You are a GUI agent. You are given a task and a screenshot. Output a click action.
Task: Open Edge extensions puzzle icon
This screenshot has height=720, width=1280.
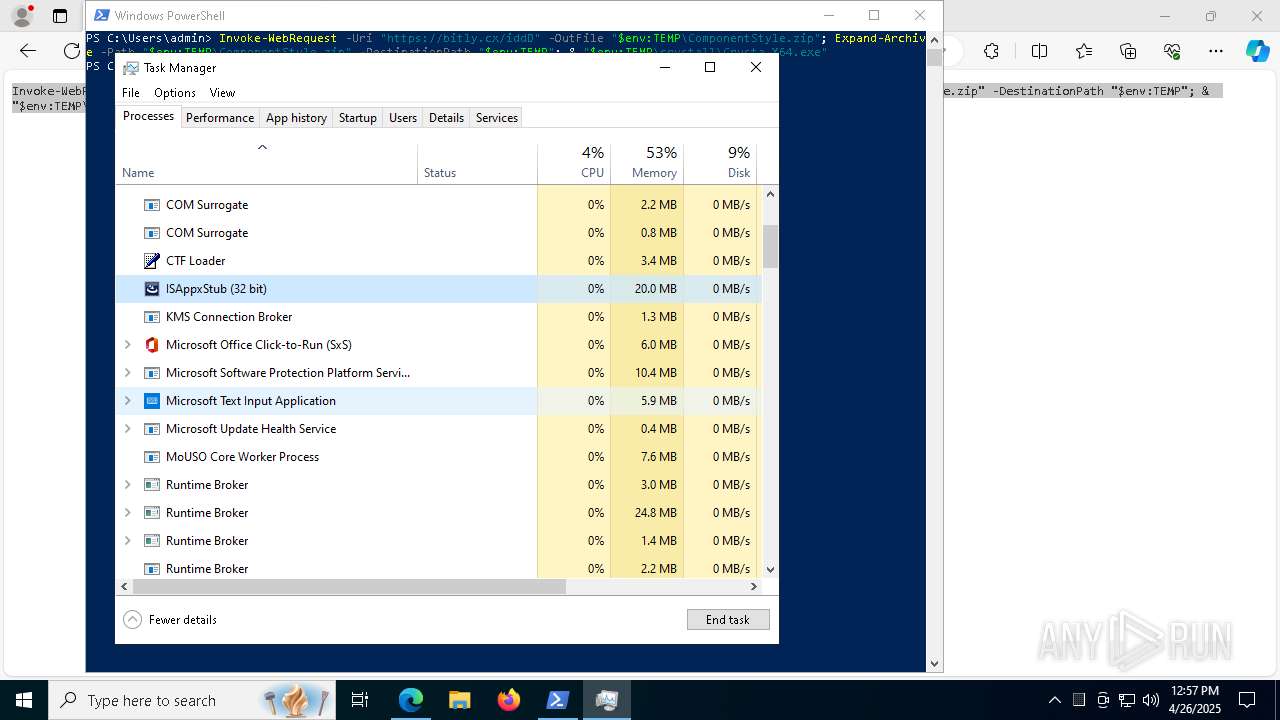click(x=991, y=51)
